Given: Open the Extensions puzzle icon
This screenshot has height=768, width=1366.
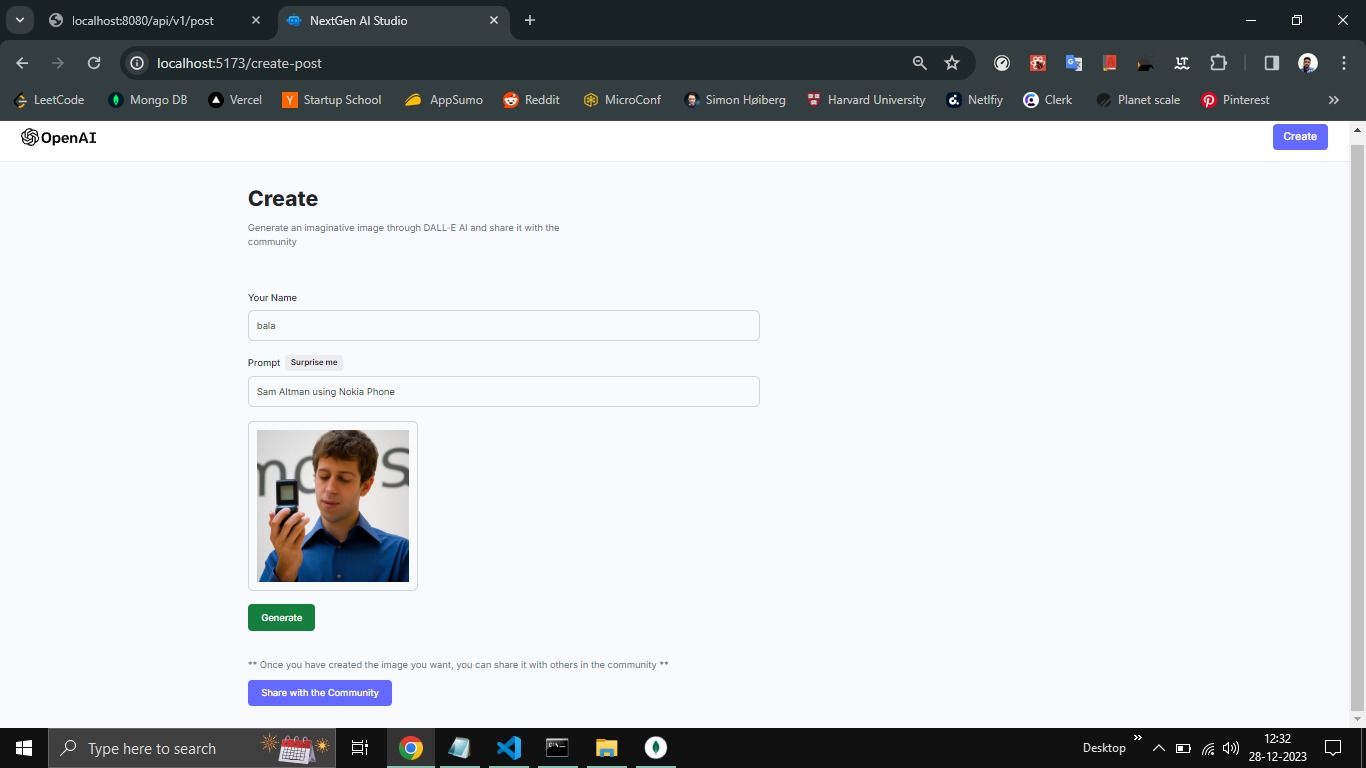Looking at the screenshot, I should [1218, 63].
